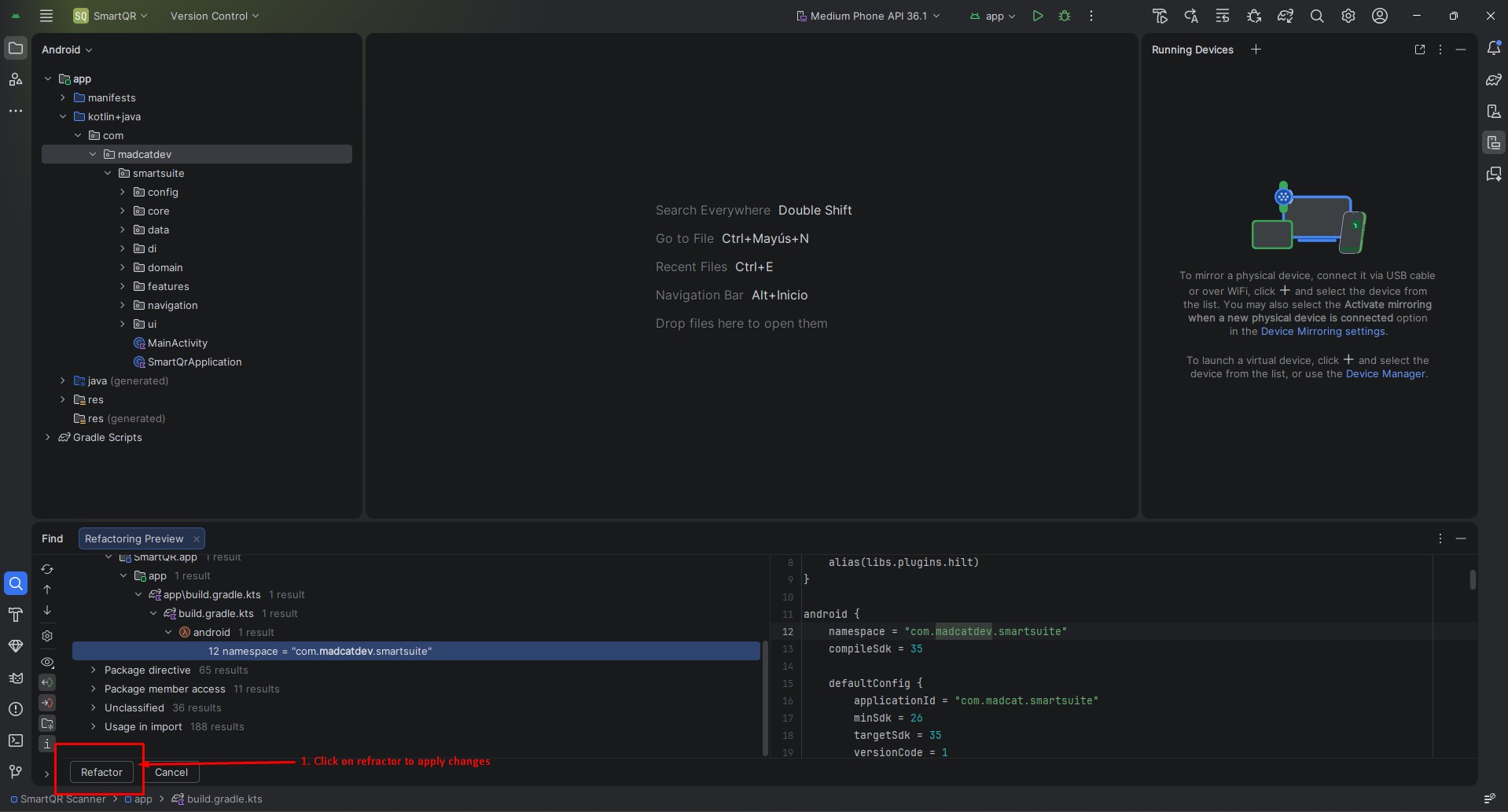Go to next occurrence down arrow
The width and height of the screenshot is (1508, 812).
click(47, 610)
